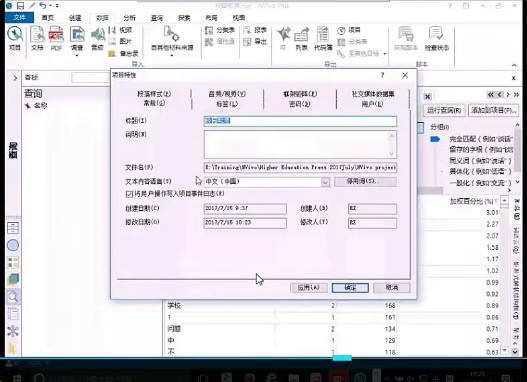Switch to the 探索 ribbon tab
This screenshot has height=382, width=527.
pyautogui.click(x=184, y=18)
